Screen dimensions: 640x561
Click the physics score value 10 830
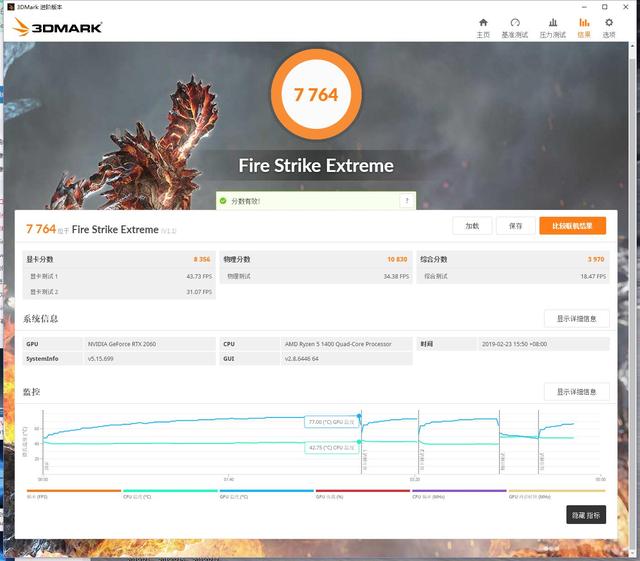[x=397, y=259]
